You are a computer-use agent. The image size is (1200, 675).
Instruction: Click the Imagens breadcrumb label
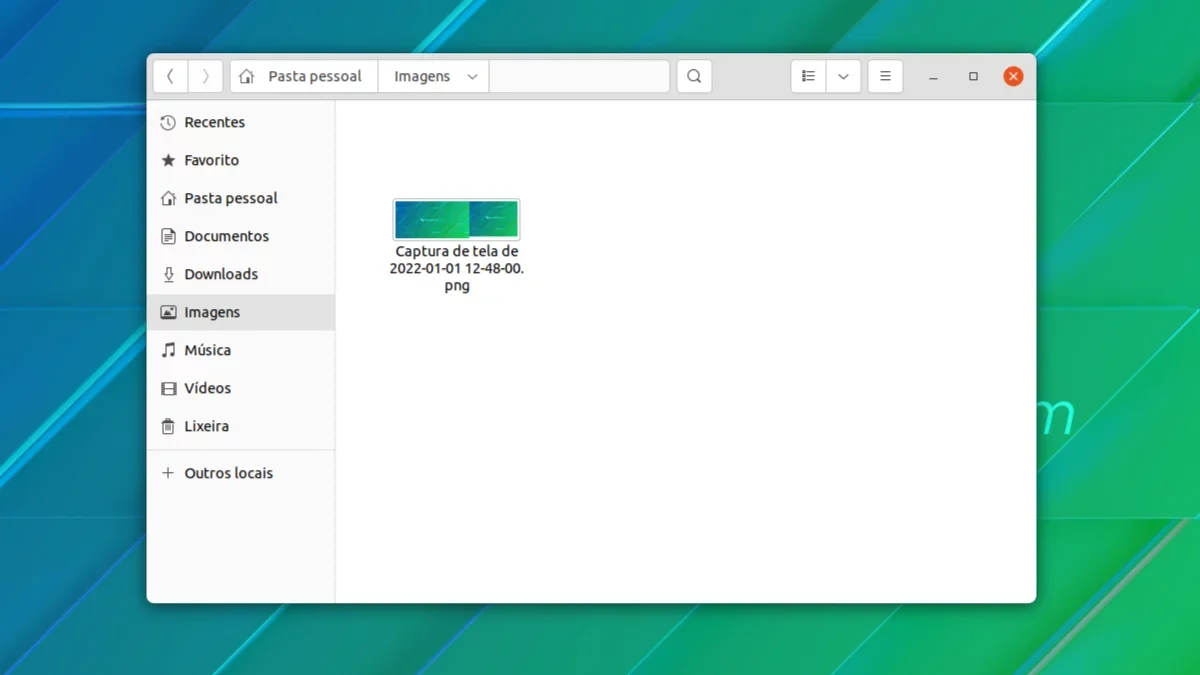(x=422, y=76)
